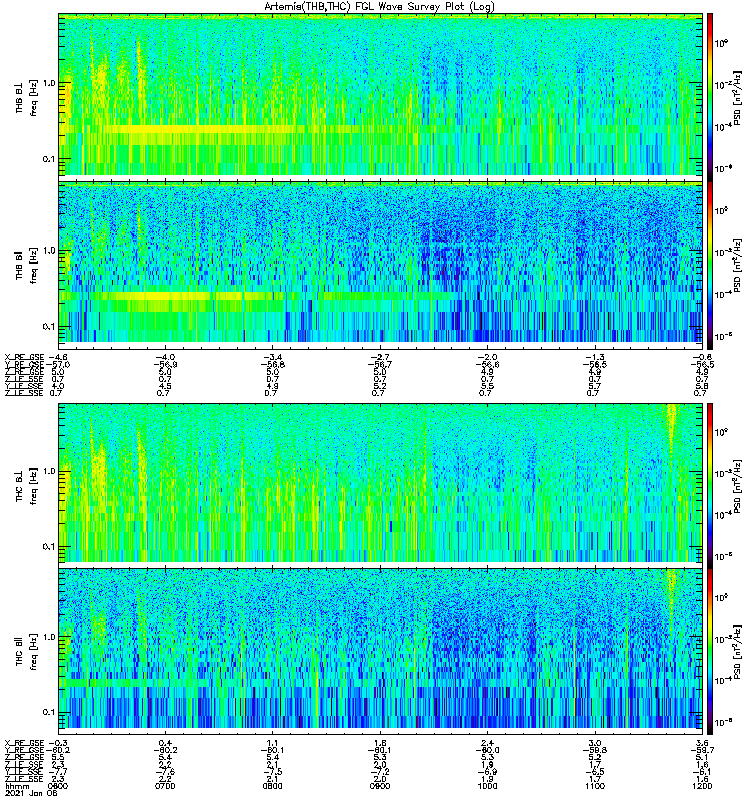Click the THC X_RE_GSE value 1.1
The width and height of the screenshot is (750, 800).
click(272, 743)
